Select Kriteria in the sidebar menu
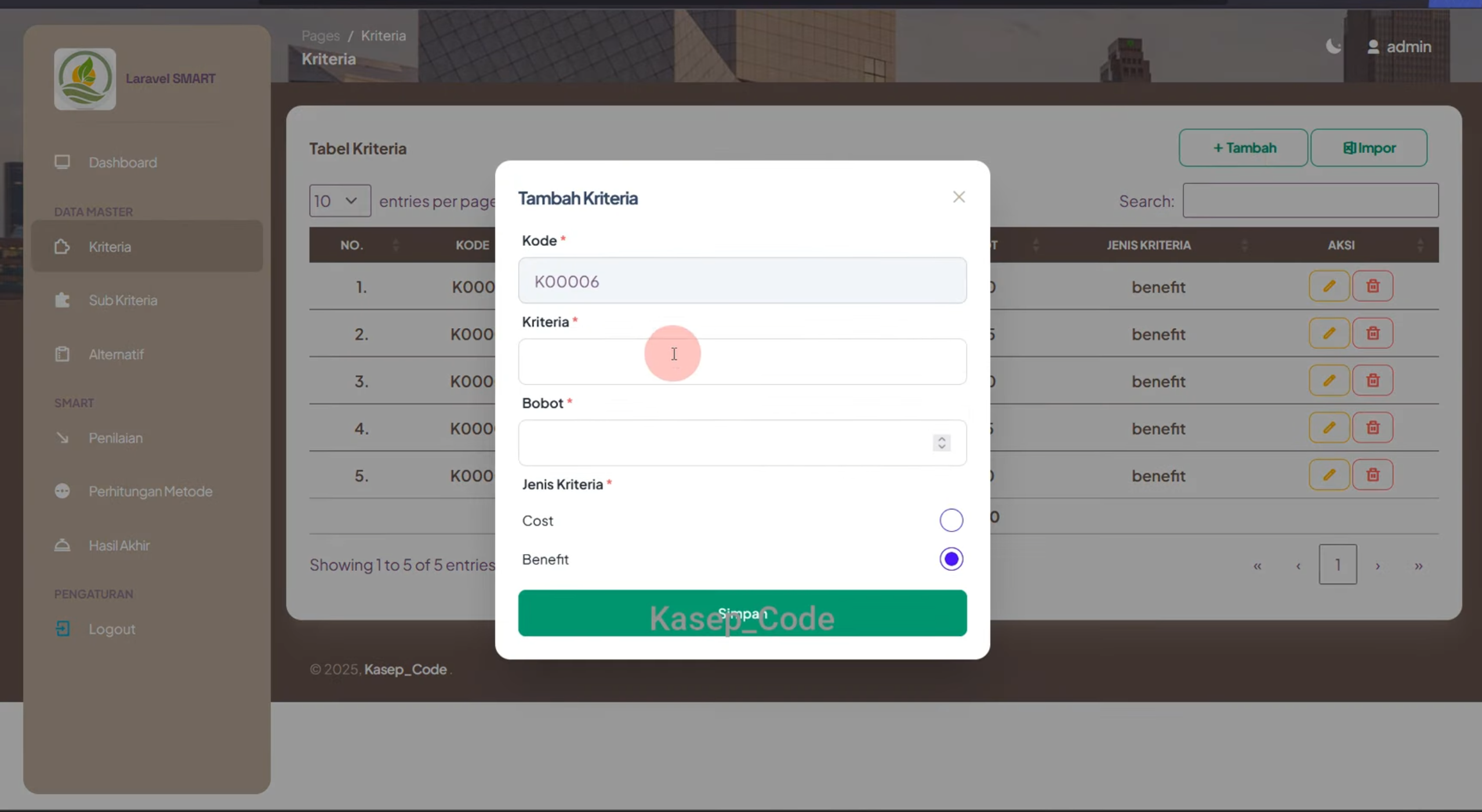 pyautogui.click(x=147, y=246)
